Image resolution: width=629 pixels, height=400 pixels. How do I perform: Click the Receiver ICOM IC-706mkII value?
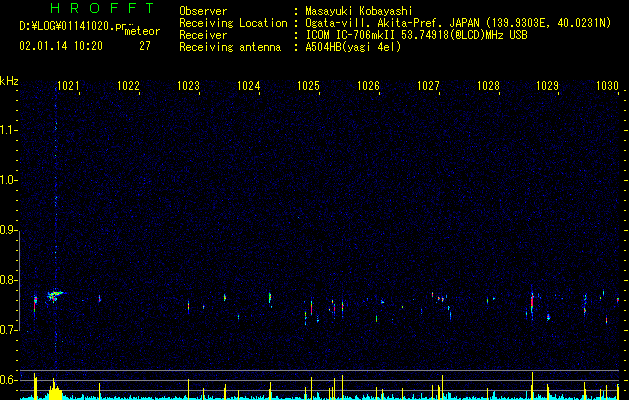[x=416, y=35]
